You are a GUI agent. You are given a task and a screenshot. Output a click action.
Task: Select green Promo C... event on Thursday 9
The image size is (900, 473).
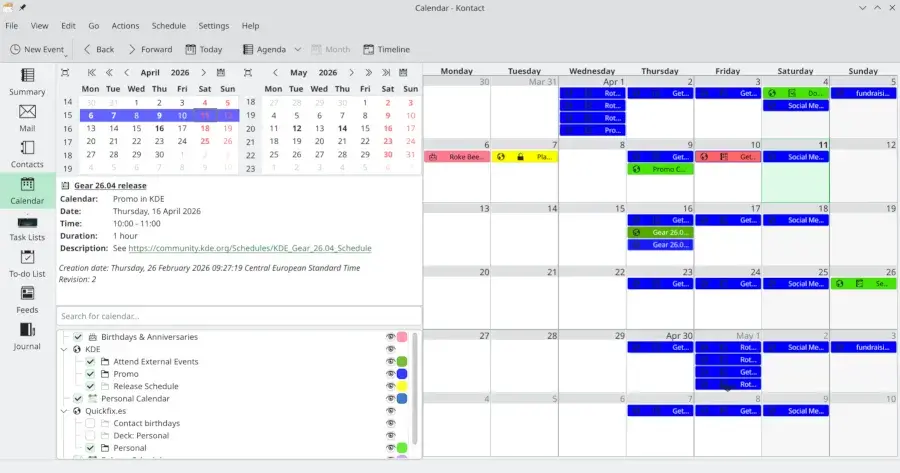click(x=660, y=169)
